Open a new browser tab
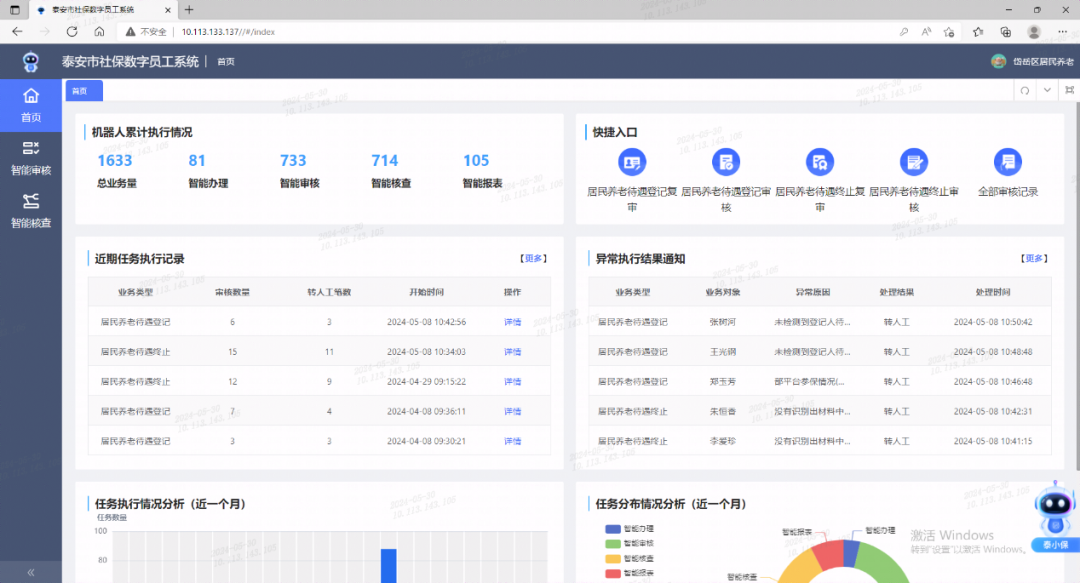This screenshot has width=1080, height=583. (189, 10)
